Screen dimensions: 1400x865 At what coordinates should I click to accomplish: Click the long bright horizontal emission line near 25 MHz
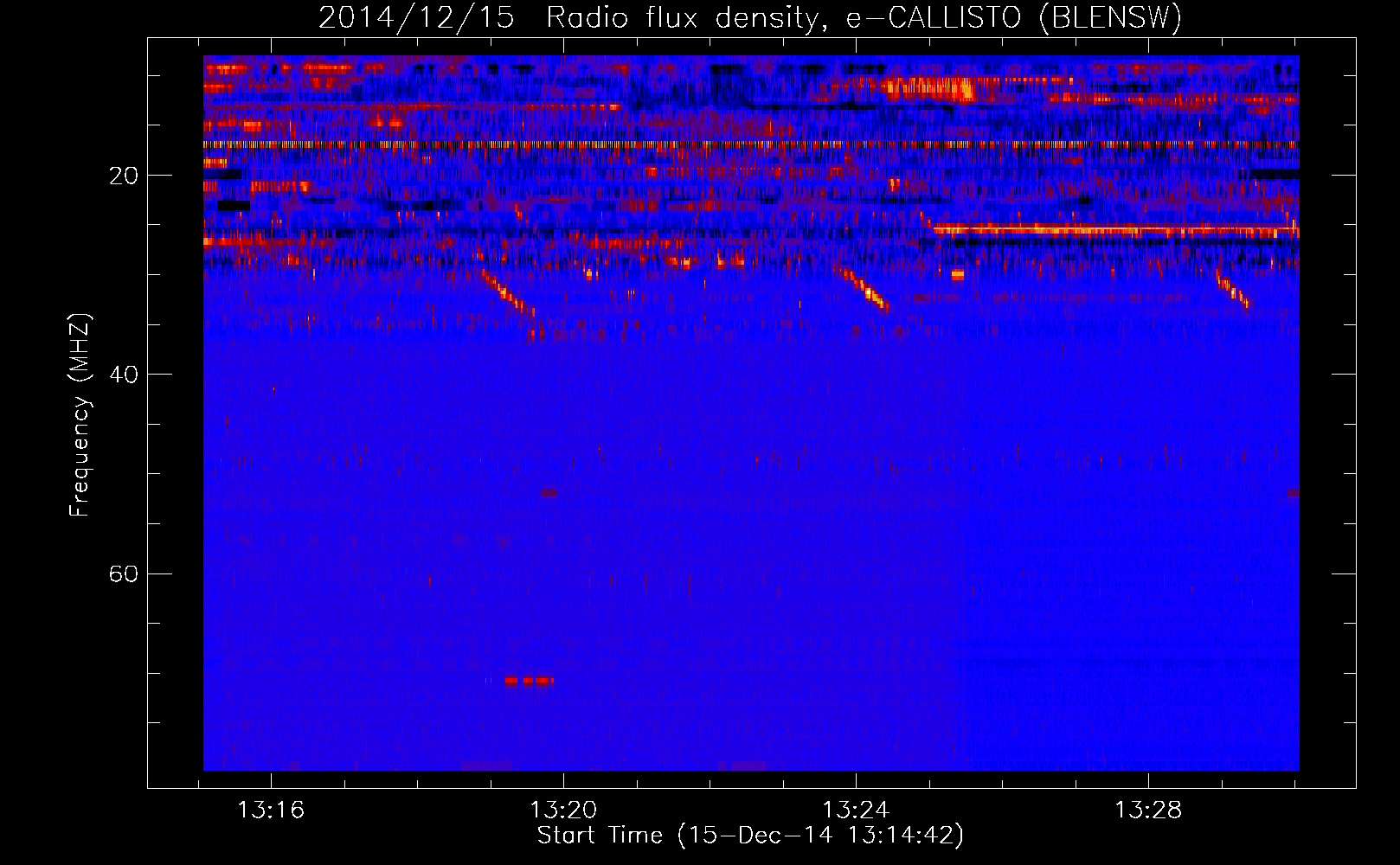pos(1116,230)
